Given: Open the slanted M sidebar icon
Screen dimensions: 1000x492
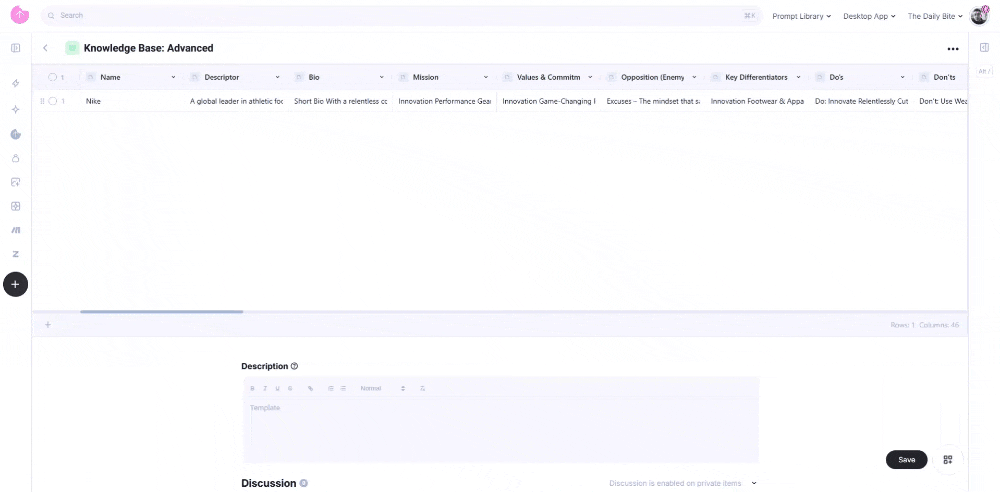Looking at the screenshot, I should pos(15,230).
